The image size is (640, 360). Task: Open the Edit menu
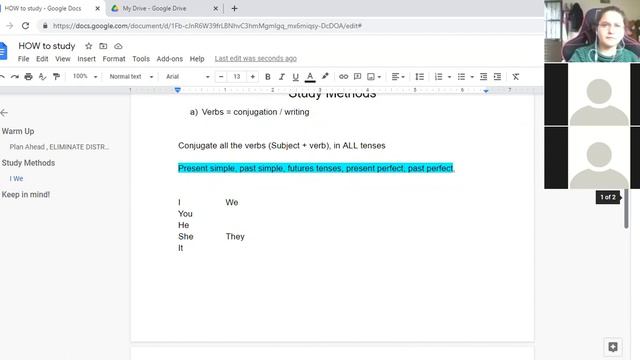coord(42,59)
